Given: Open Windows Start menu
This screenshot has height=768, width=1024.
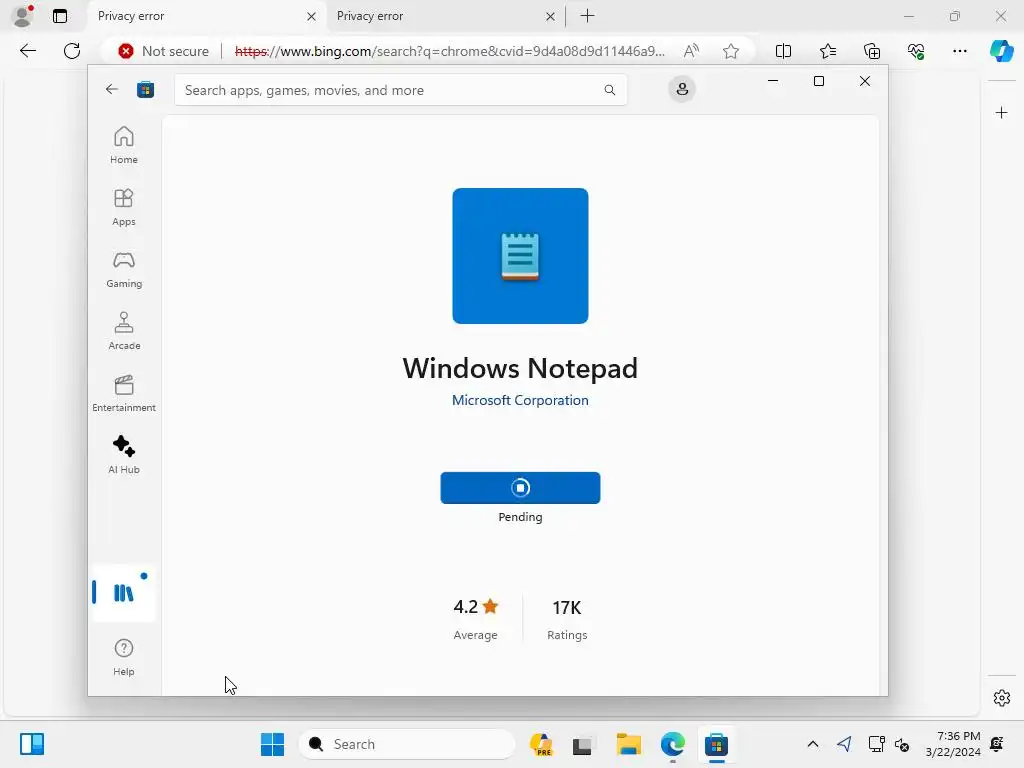Looking at the screenshot, I should coord(272,744).
